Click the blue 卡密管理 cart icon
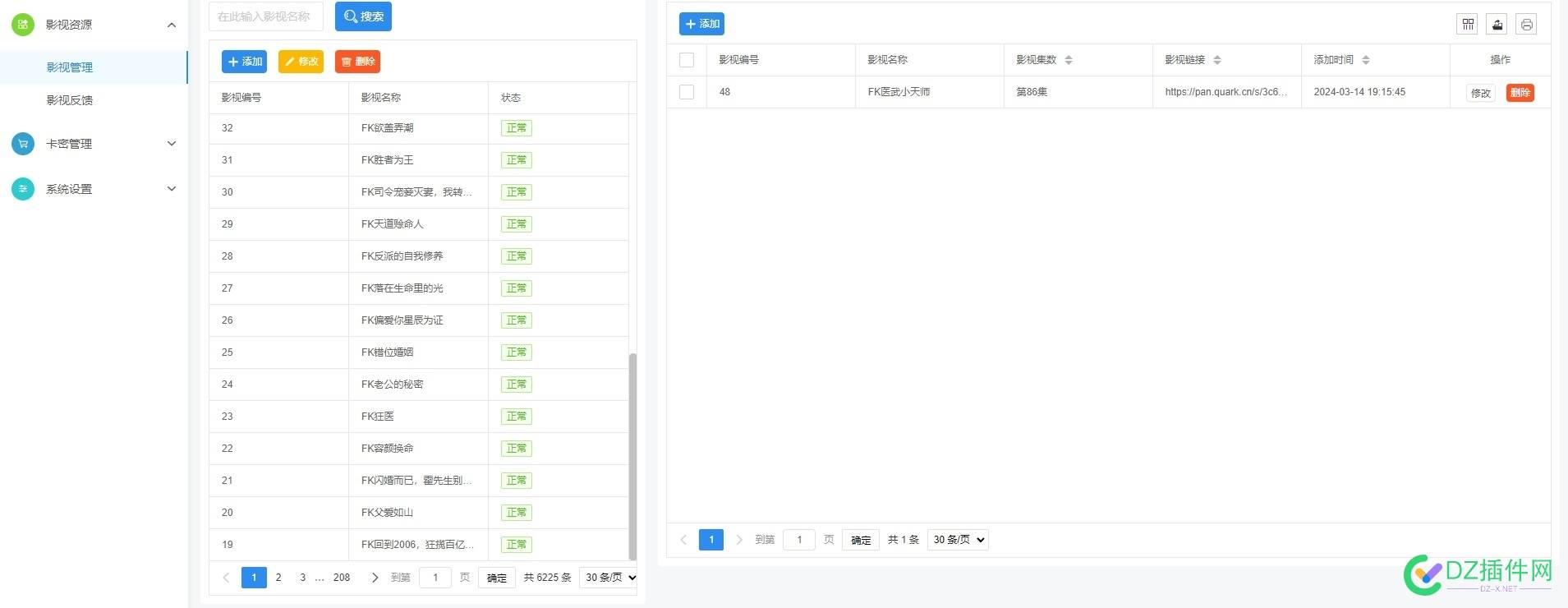 [x=23, y=144]
